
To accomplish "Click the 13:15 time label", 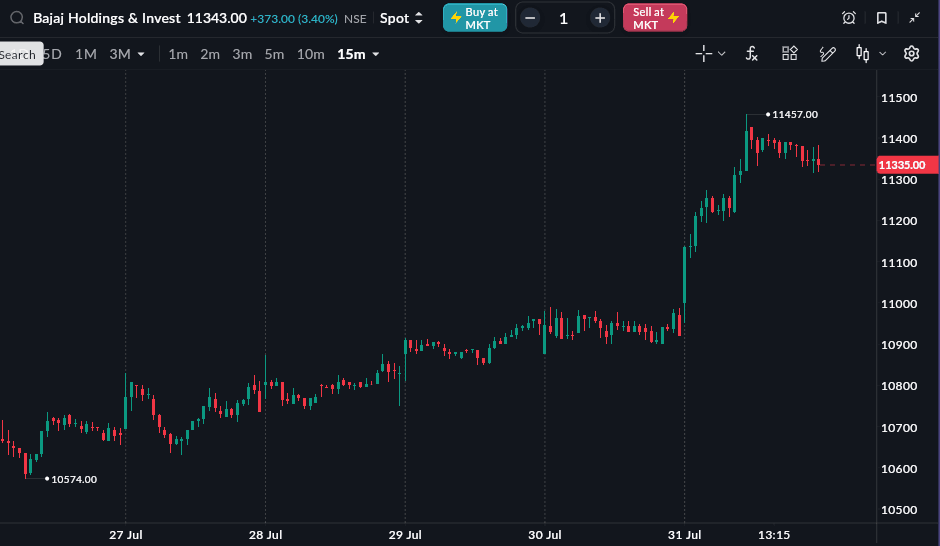I will [x=774, y=535].
